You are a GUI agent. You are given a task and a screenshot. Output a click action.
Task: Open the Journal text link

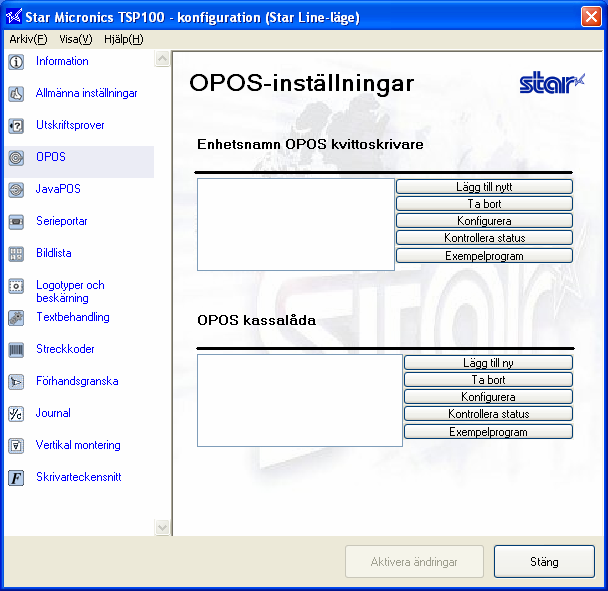[53, 413]
